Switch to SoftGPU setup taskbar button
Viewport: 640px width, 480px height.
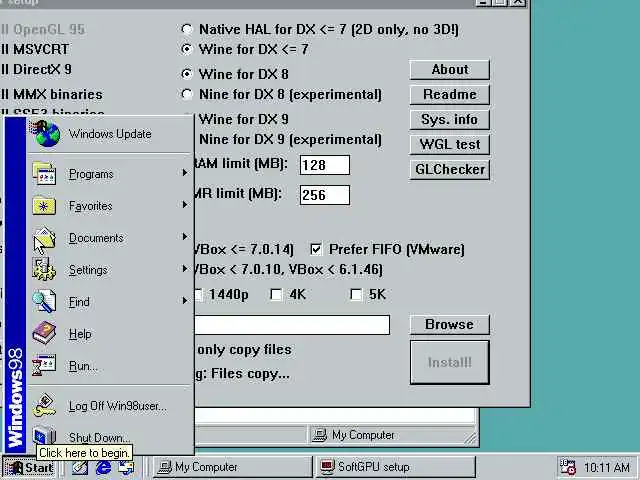tap(396, 467)
